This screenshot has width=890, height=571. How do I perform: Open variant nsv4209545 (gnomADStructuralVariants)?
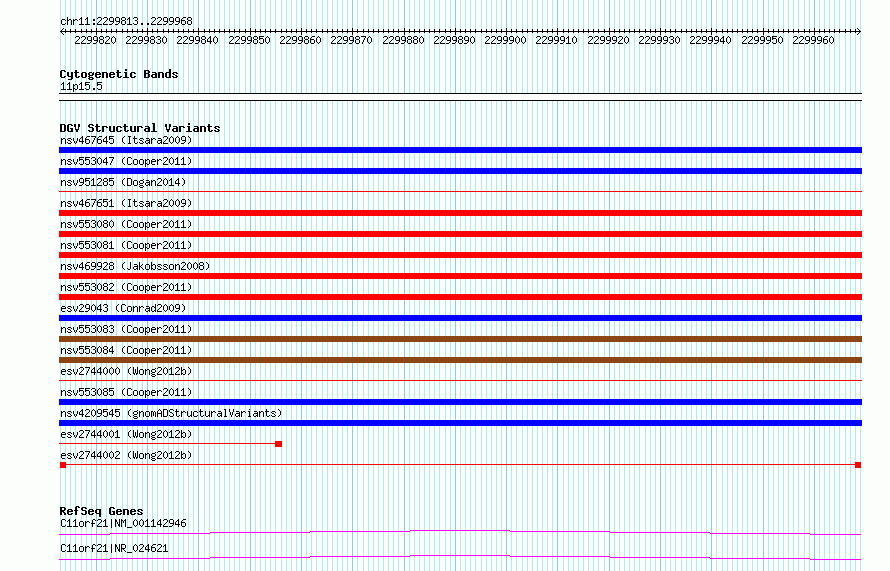[x=171, y=413]
